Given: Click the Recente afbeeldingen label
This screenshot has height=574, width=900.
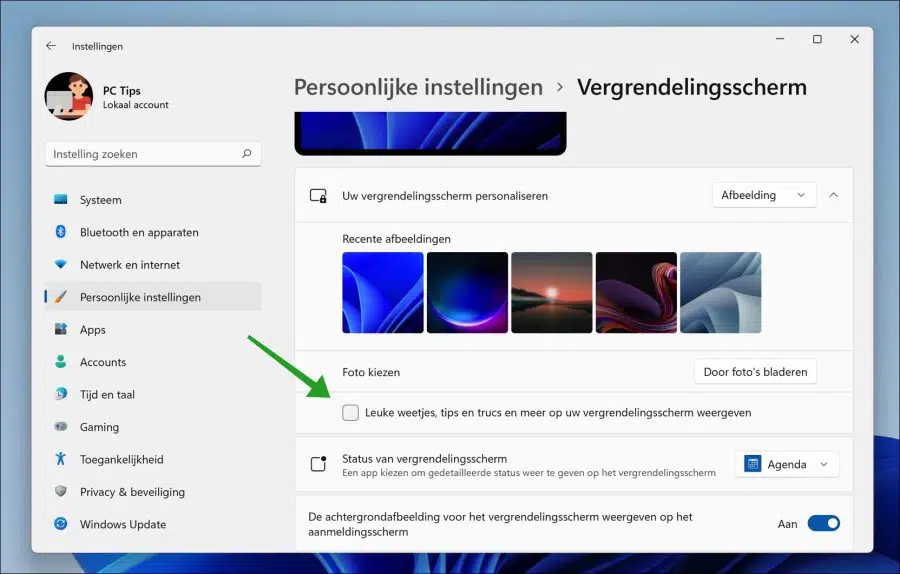Looking at the screenshot, I should (396, 239).
